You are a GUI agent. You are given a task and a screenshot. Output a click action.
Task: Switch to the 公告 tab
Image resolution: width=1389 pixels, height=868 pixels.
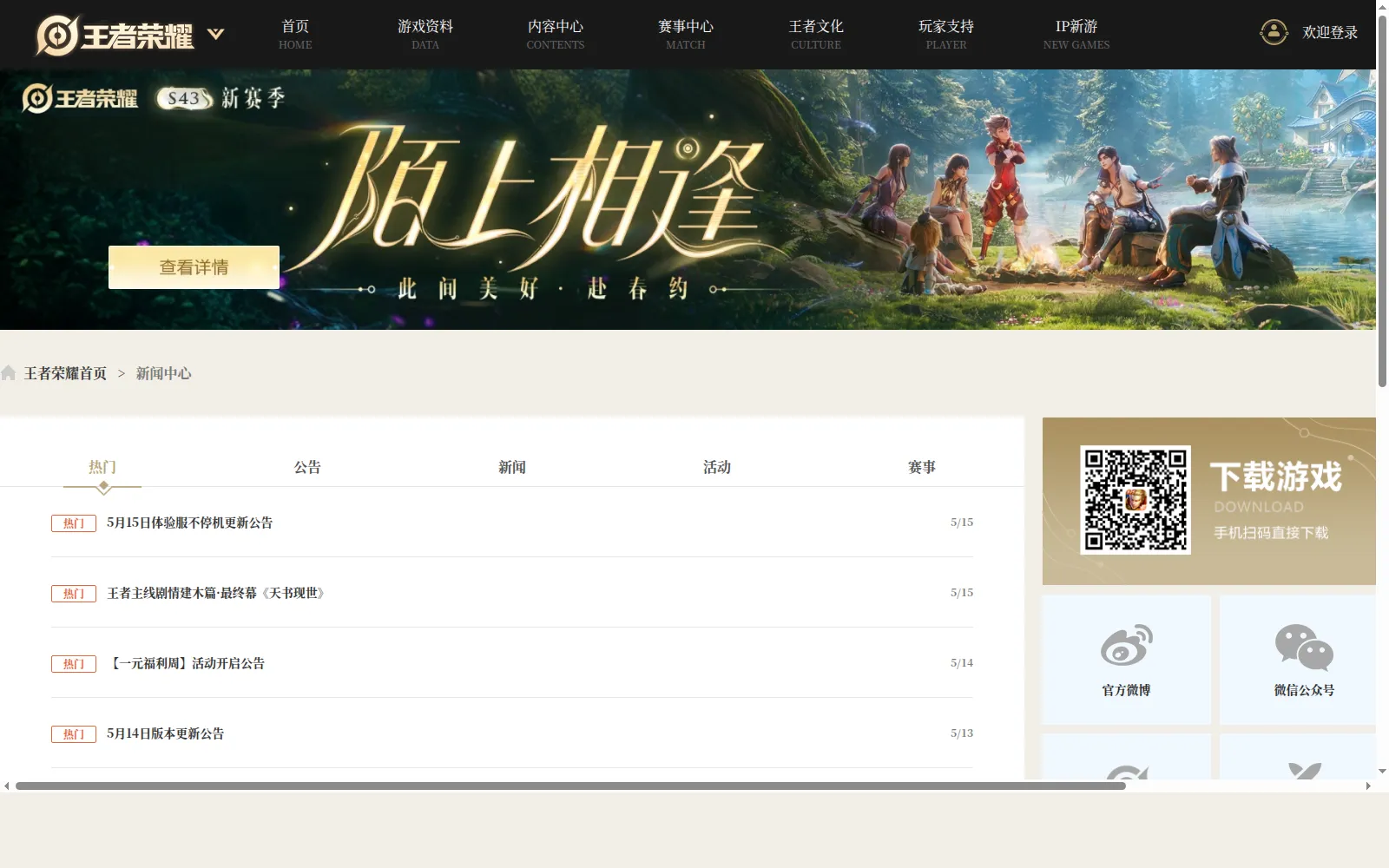point(307,467)
